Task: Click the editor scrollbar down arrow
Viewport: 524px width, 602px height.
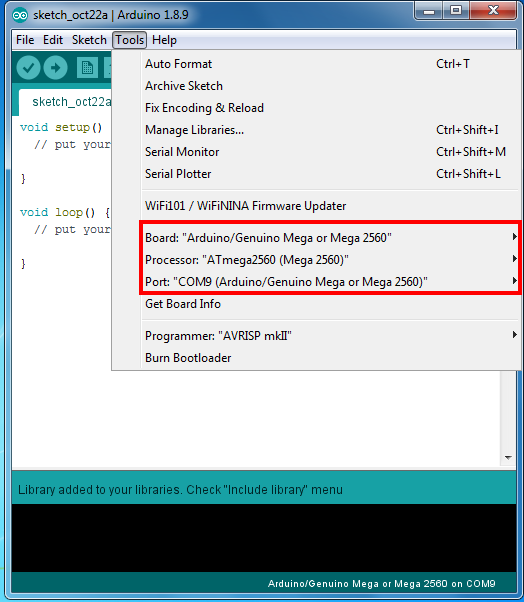Action: (508, 458)
